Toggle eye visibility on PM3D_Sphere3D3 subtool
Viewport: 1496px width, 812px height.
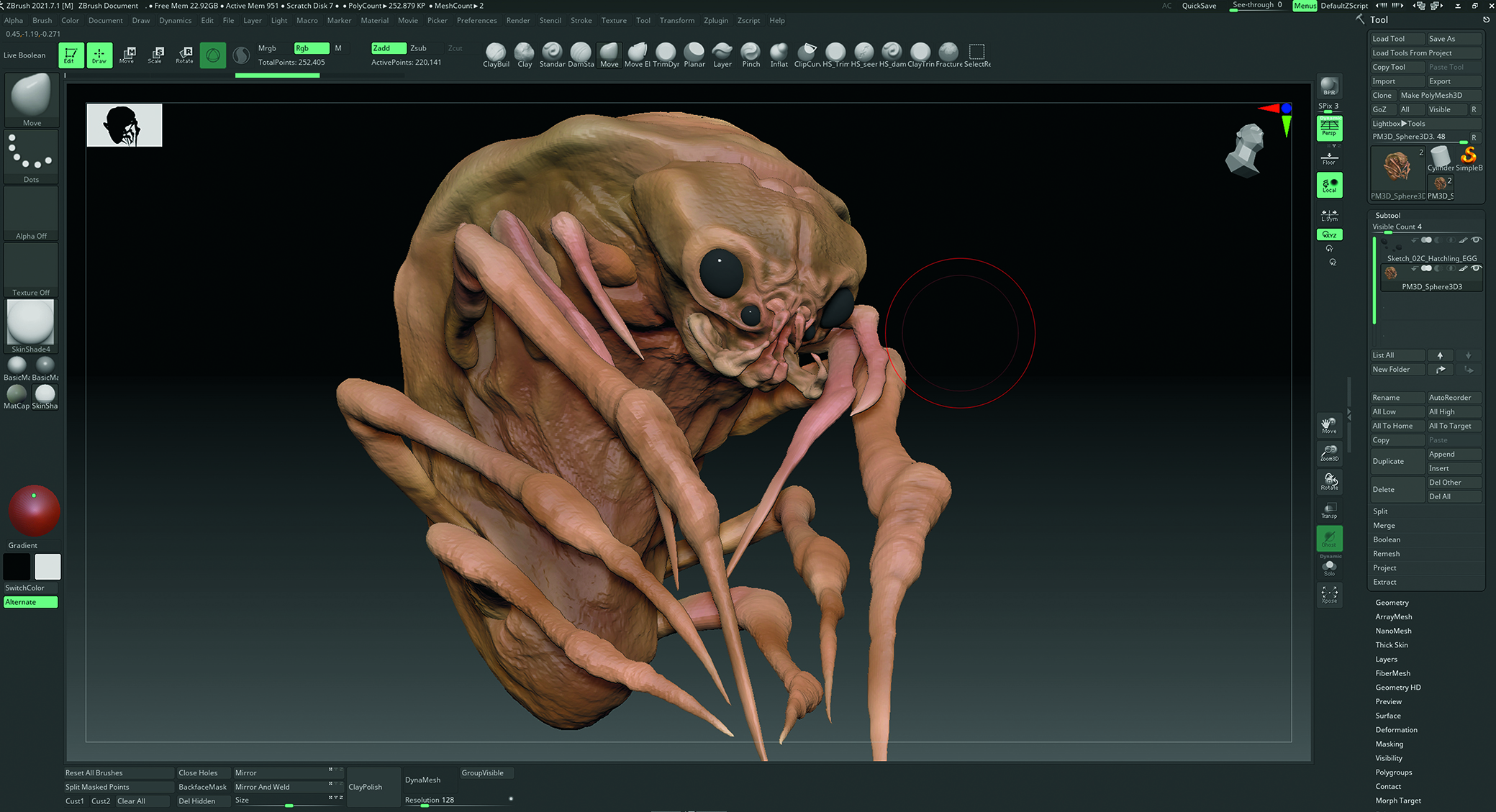[x=1477, y=268]
